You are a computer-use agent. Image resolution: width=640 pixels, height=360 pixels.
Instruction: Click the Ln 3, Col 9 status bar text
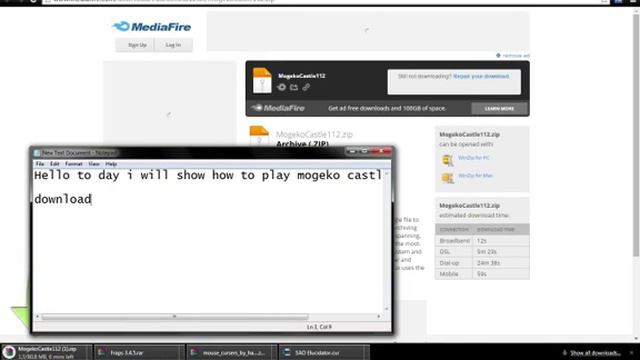319,327
